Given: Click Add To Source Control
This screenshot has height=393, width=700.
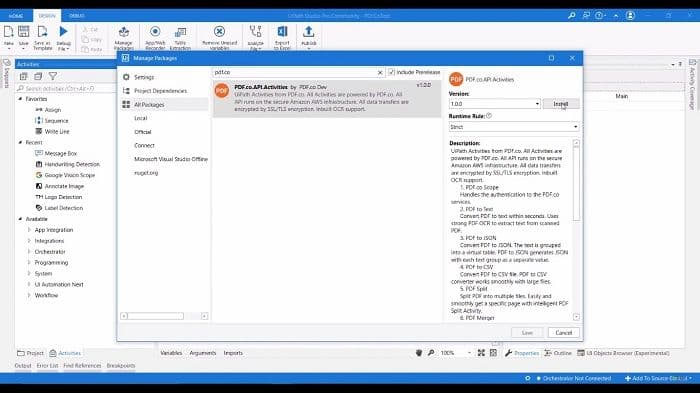Looking at the screenshot, I should (x=658, y=378).
